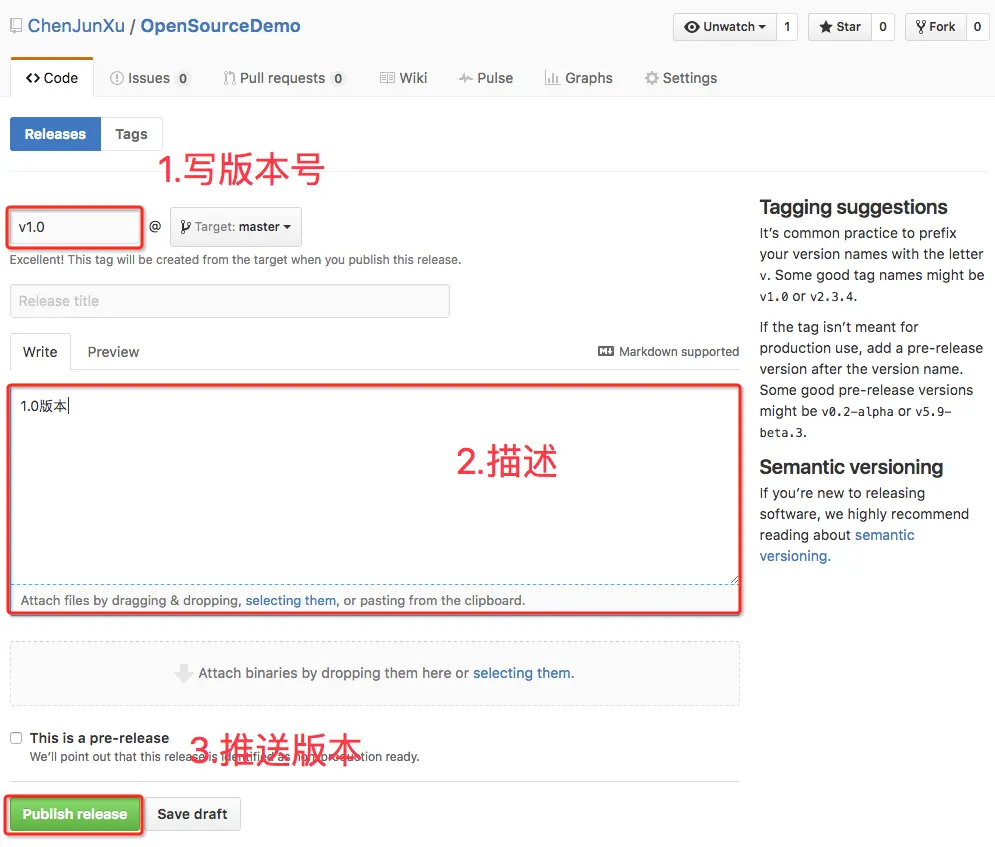
Task: Open ChenJunXu profile link
Action: [76, 25]
